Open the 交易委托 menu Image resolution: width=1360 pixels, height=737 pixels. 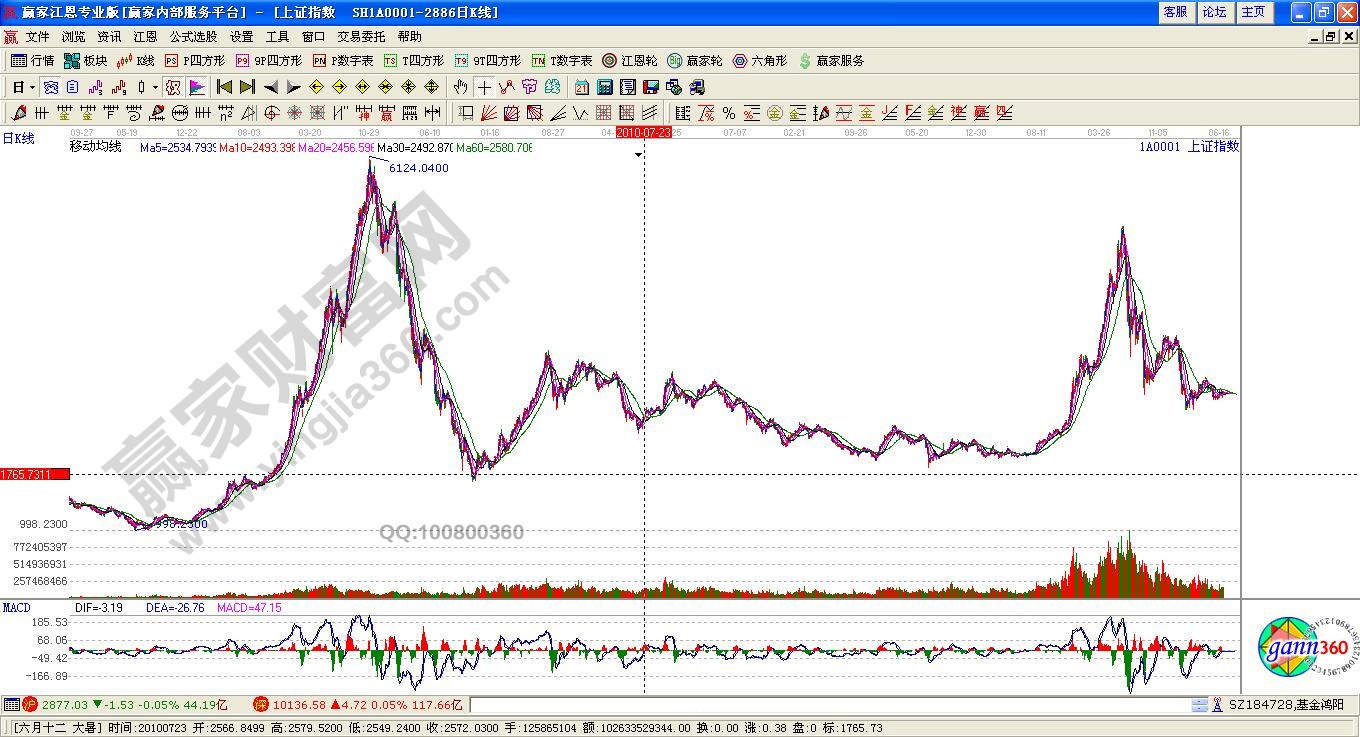[360, 37]
